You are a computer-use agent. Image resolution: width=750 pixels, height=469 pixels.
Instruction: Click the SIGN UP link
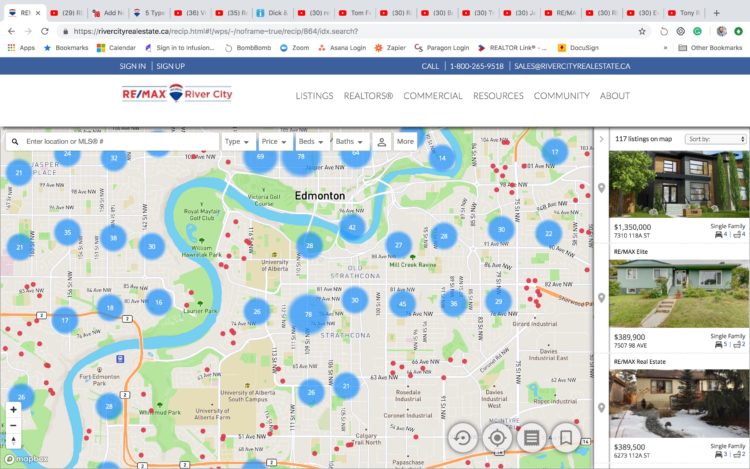click(x=170, y=66)
